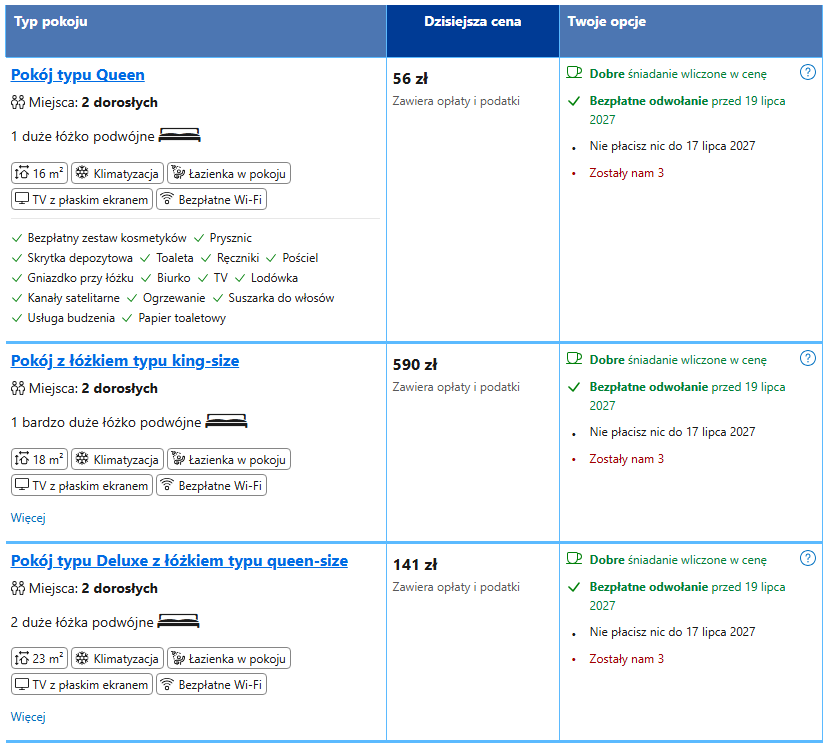Click the help icon in Pokój typu Queen row
This screenshot has width=823, height=743.
[x=807, y=72]
